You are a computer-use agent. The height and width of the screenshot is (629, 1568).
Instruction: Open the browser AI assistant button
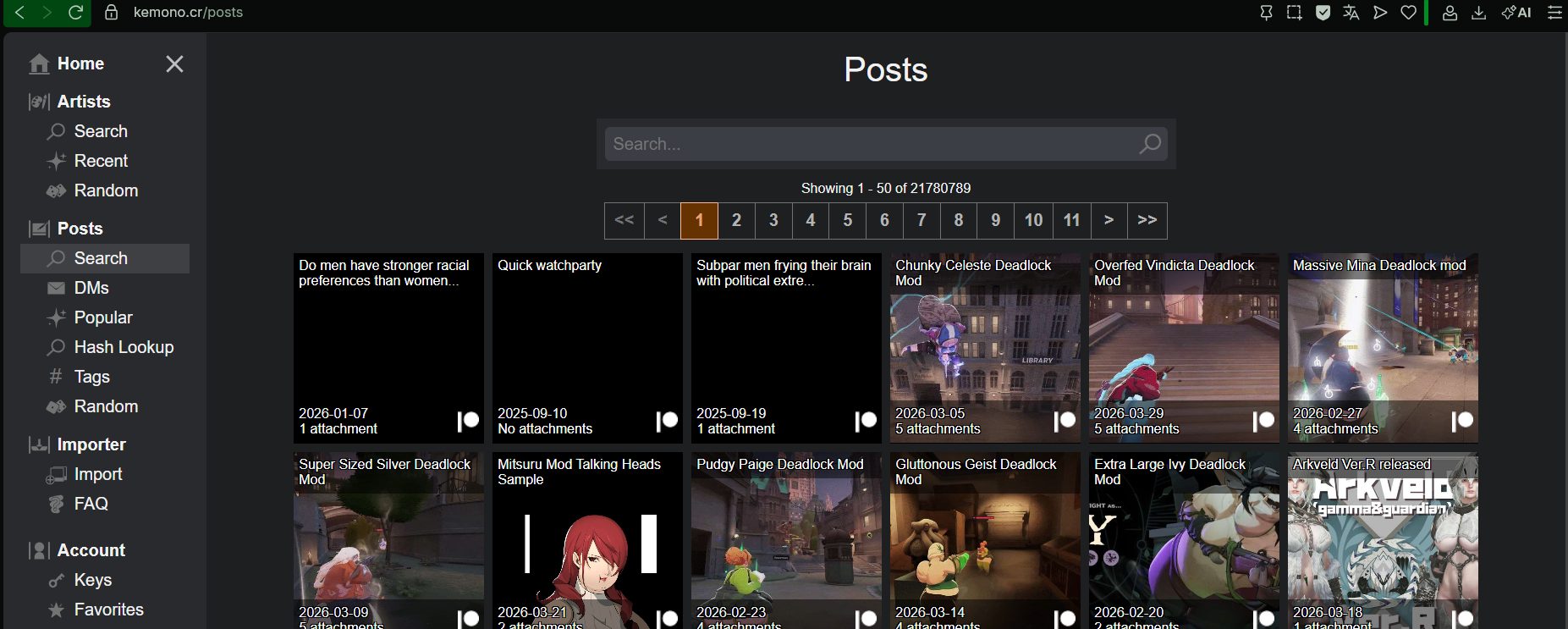pyautogui.click(x=1516, y=13)
